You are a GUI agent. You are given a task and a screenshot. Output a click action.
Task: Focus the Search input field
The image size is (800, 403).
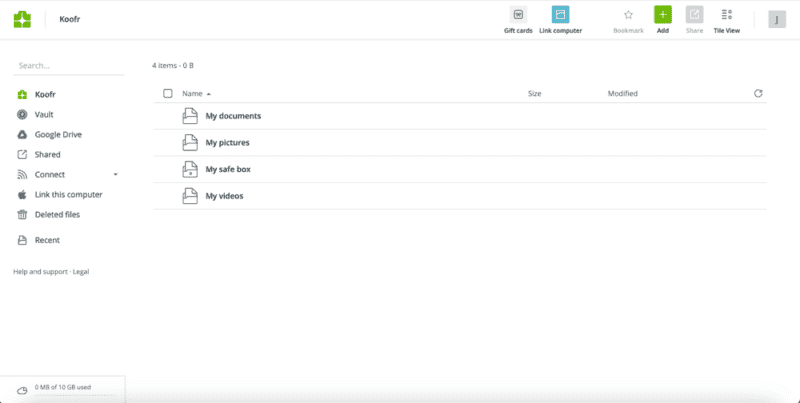point(68,66)
